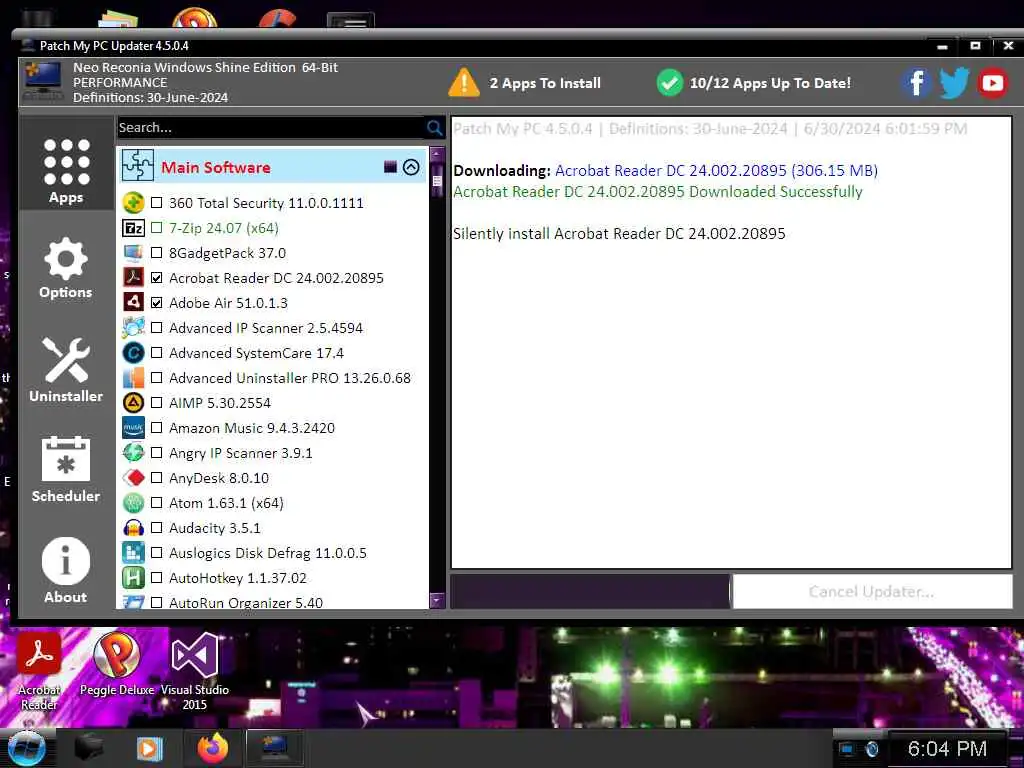Click the Acrobat Reader DC list icon
This screenshot has height=768, width=1024.
(x=133, y=278)
